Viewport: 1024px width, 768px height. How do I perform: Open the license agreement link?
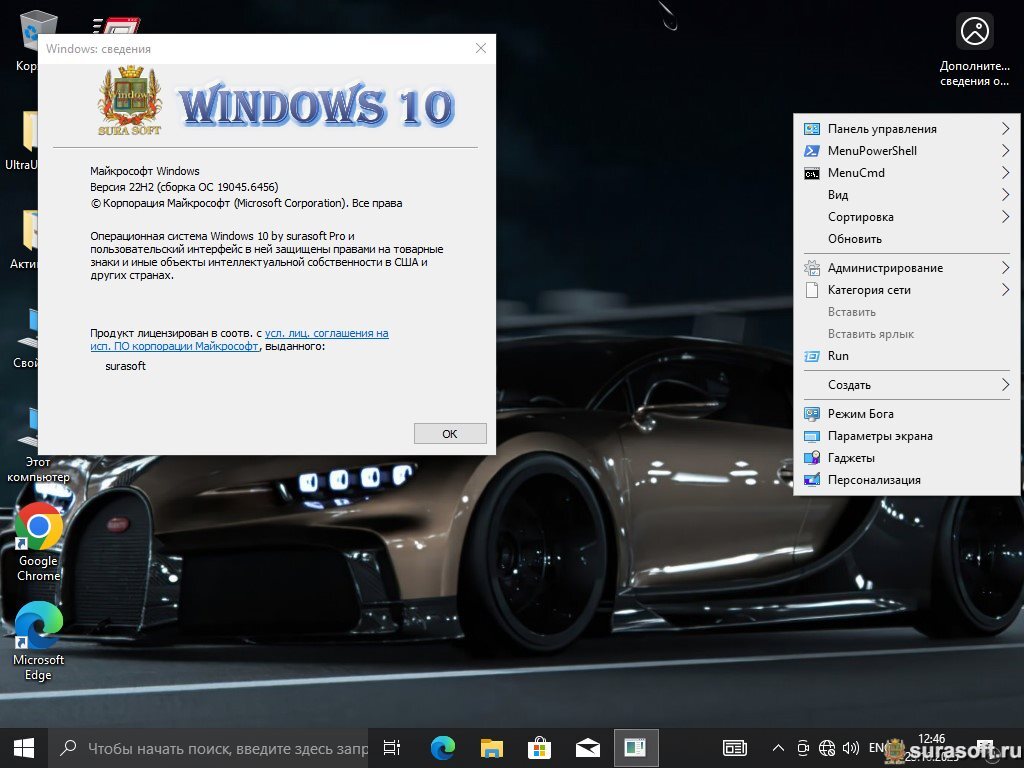326,333
